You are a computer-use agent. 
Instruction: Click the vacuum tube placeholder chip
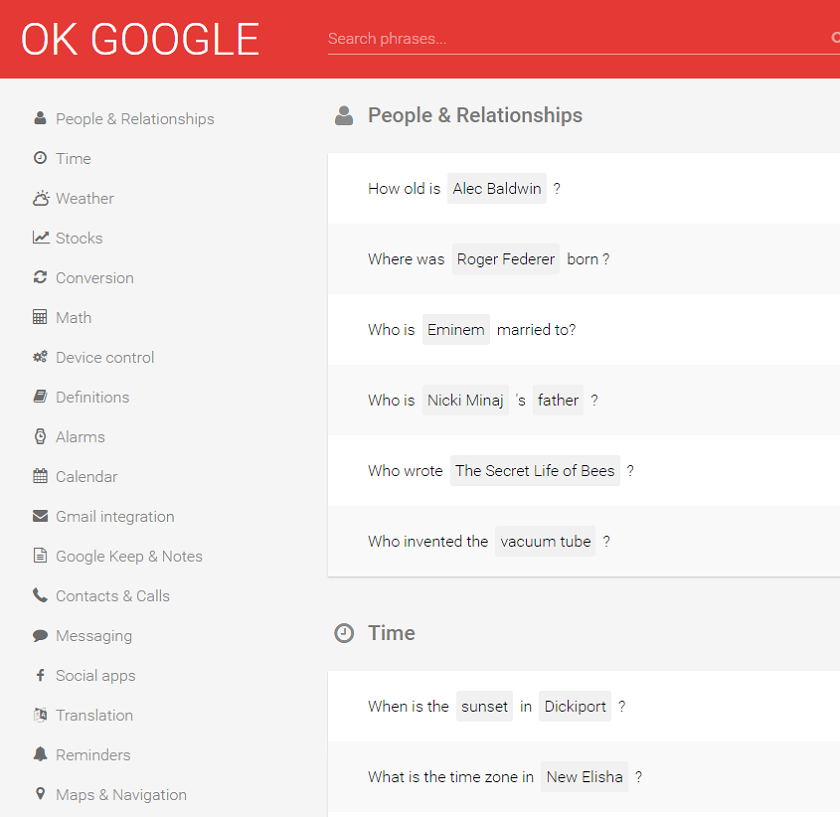545,541
